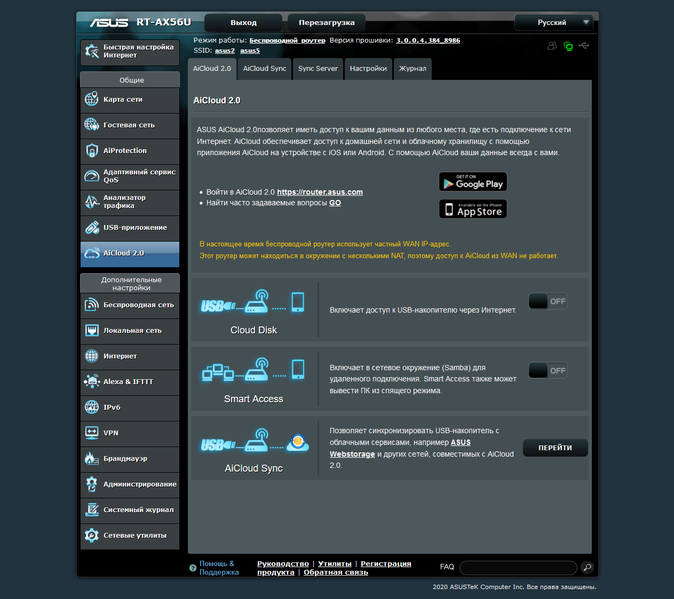
Task: Click the Беспроводной роутер mode link
Action: pyautogui.click(x=287, y=40)
